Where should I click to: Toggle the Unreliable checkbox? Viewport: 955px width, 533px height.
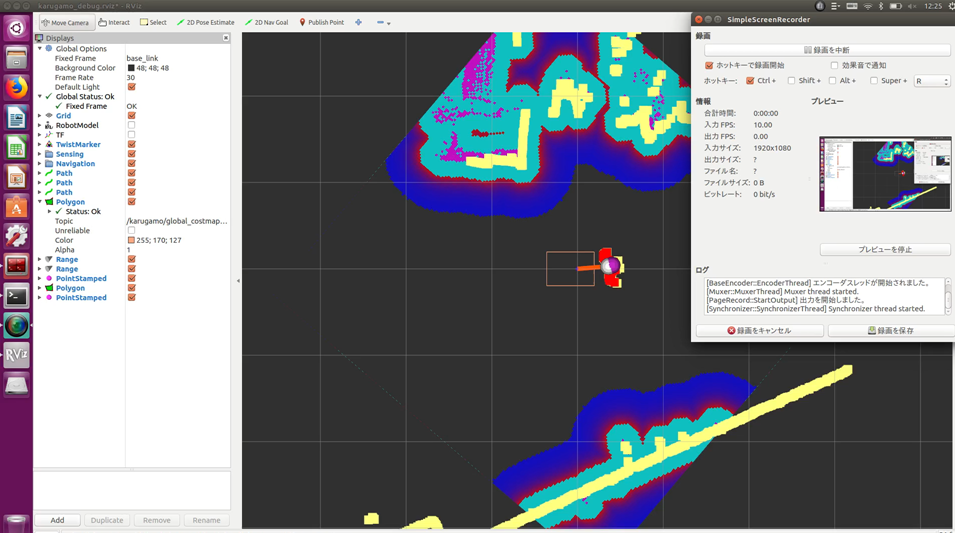(x=131, y=231)
